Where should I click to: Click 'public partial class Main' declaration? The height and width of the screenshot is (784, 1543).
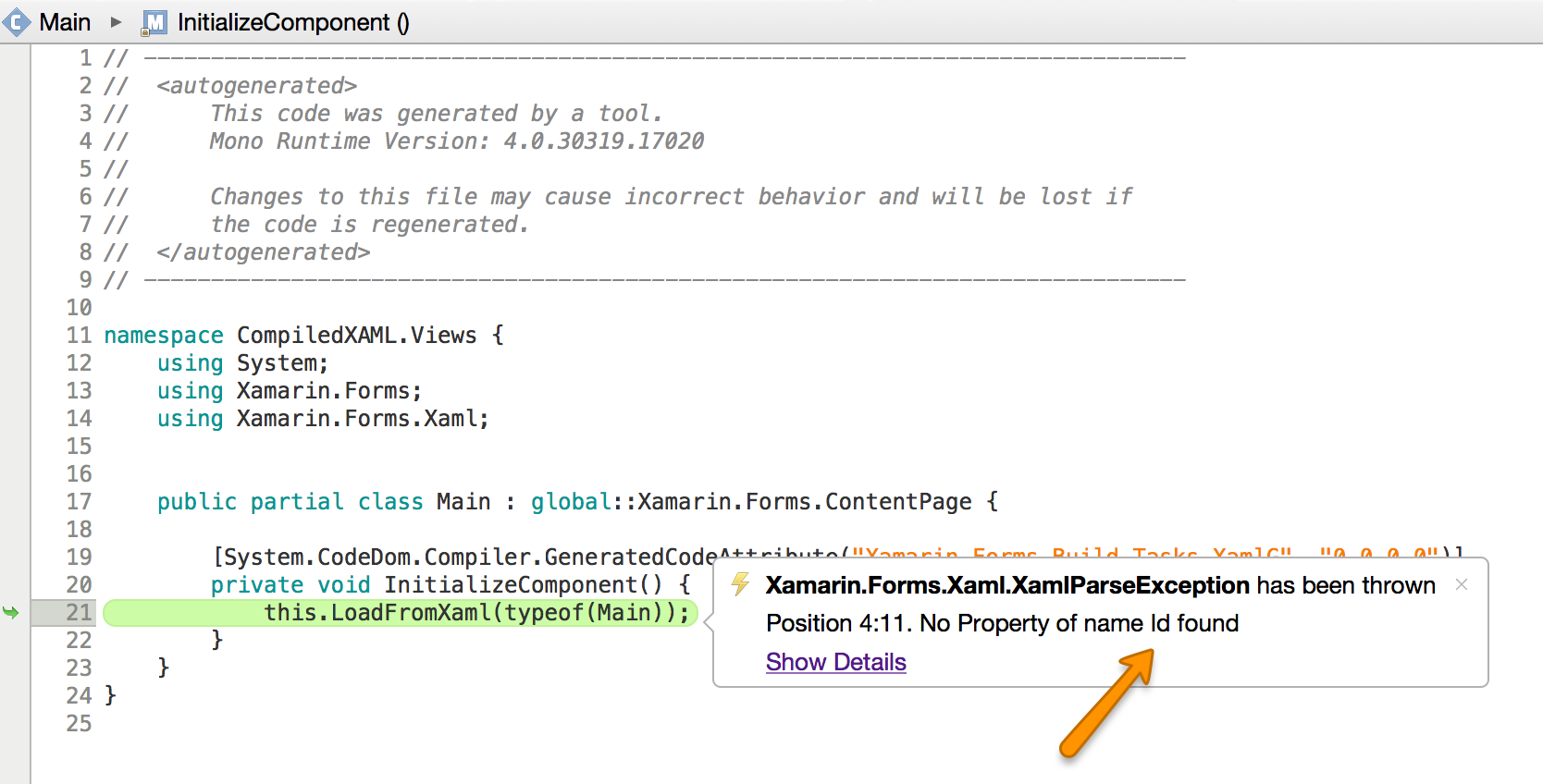pos(324,501)
